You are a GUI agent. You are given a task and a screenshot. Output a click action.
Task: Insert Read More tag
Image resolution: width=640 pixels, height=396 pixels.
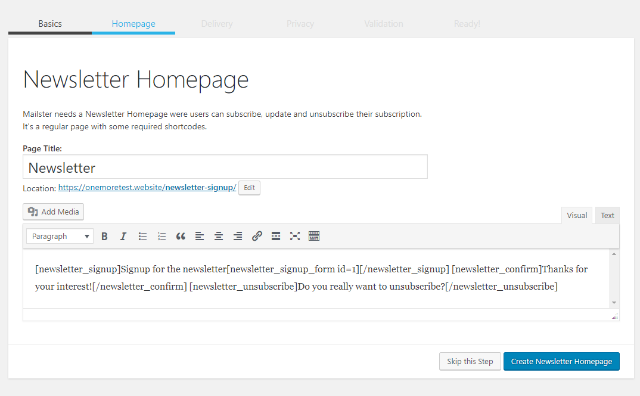pos(276,236)
